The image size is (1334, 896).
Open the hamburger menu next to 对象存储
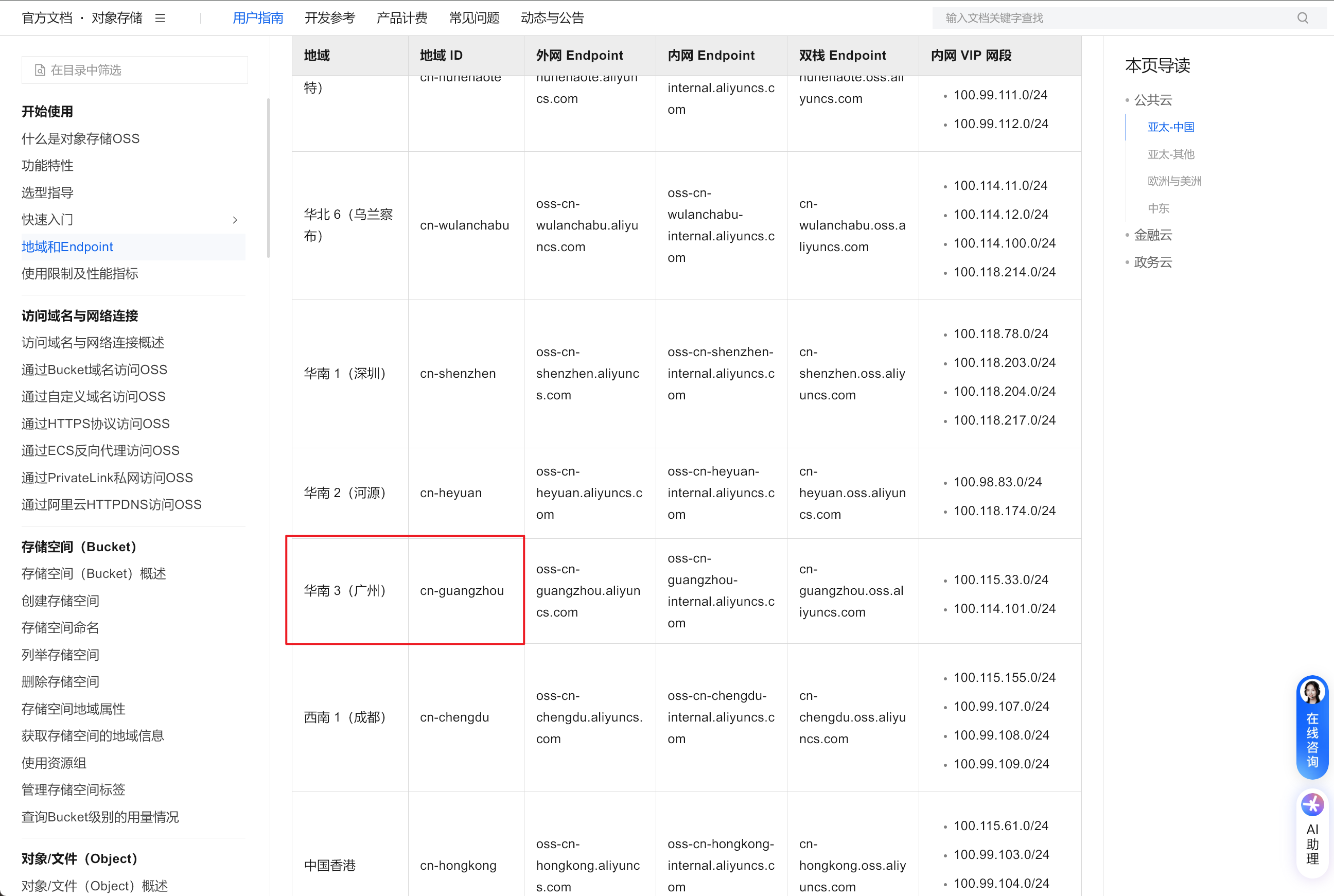click(x=160, y=19)
